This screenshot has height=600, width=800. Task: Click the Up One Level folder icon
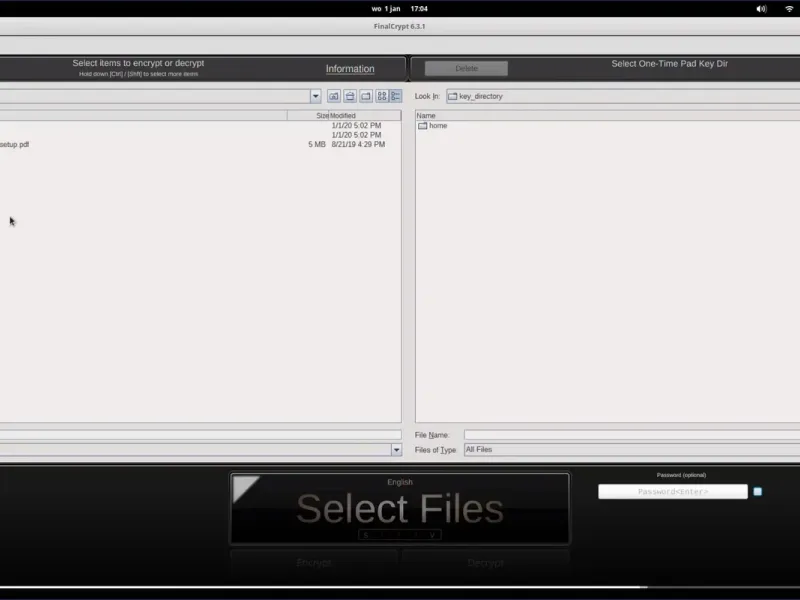[x=334, y=96]
